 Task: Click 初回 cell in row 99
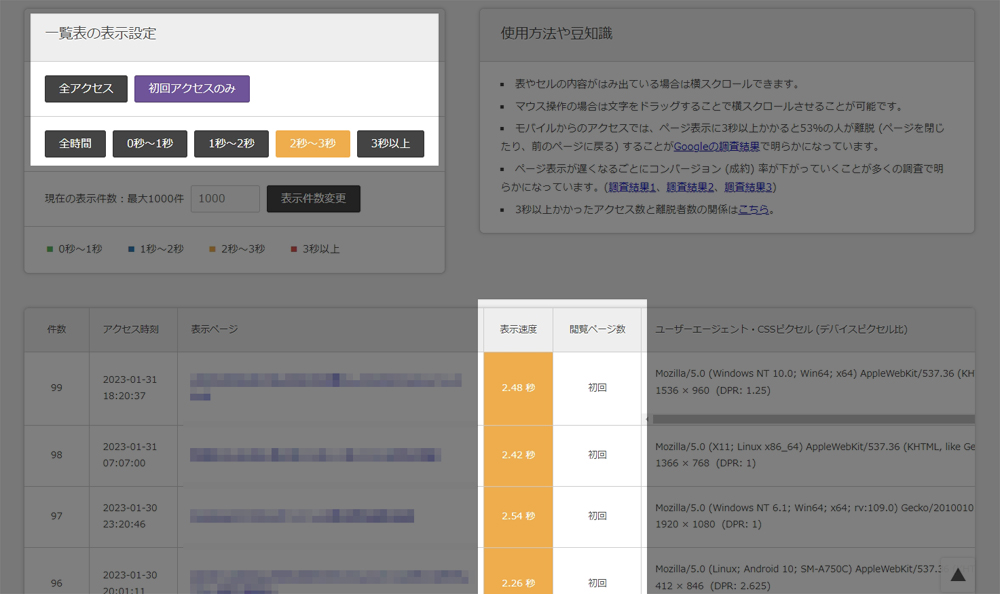click(x=597, y=388)
